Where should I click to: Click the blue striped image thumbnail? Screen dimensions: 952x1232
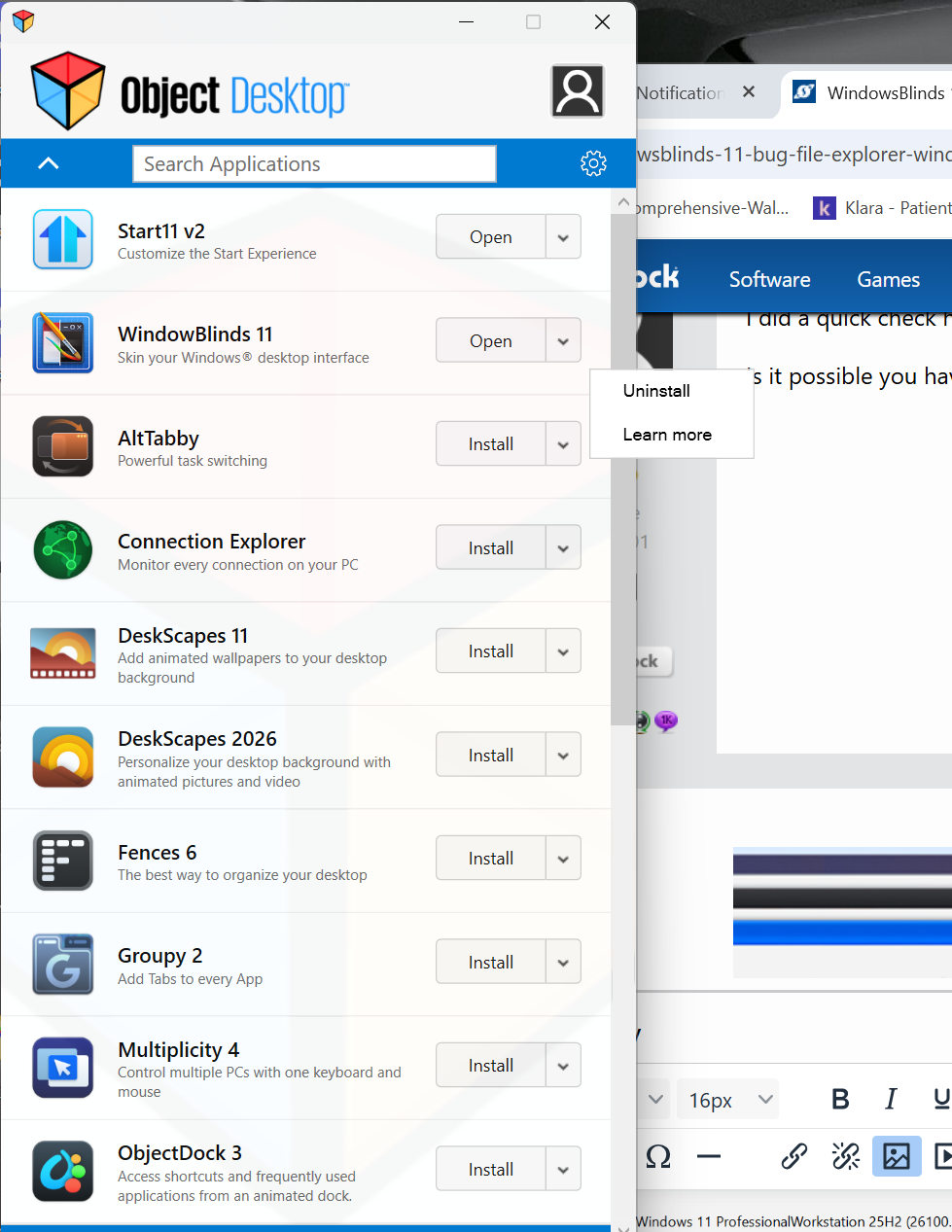click(842, 911)
